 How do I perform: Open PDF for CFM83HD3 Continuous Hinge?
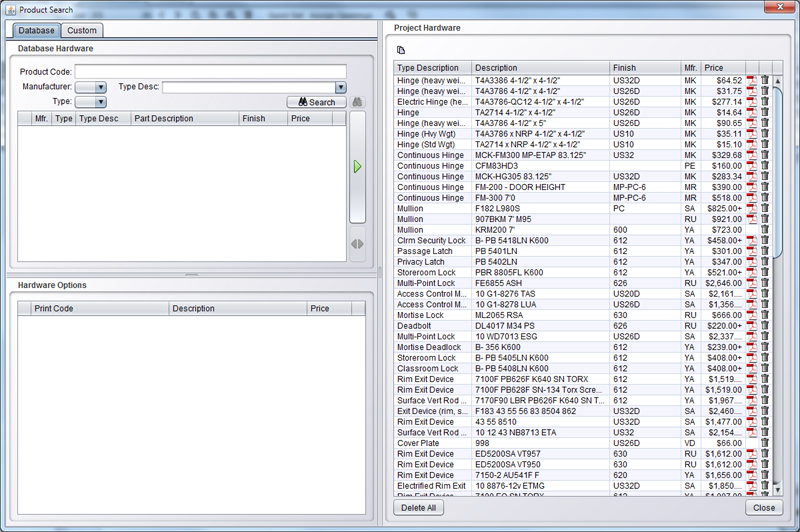[x=752, y=166]
